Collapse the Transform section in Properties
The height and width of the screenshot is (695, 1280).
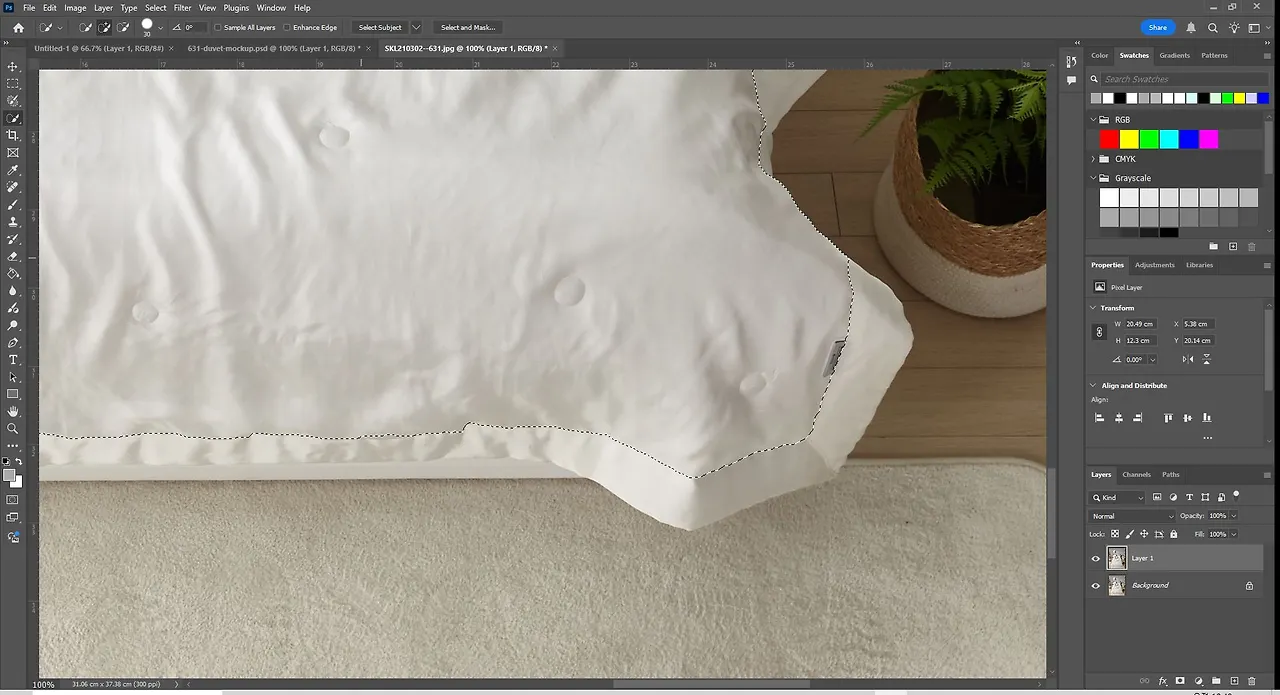1092,307
